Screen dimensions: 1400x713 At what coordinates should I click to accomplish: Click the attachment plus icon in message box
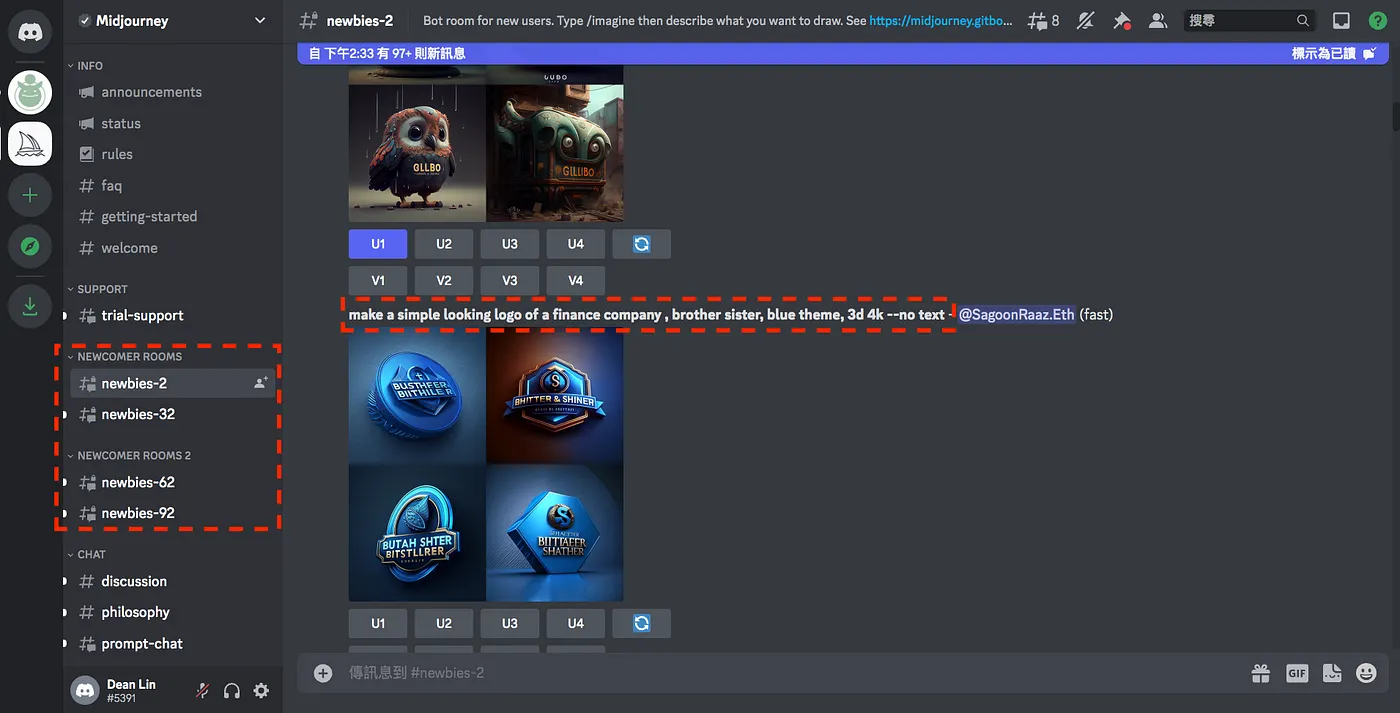pos(323,673)
